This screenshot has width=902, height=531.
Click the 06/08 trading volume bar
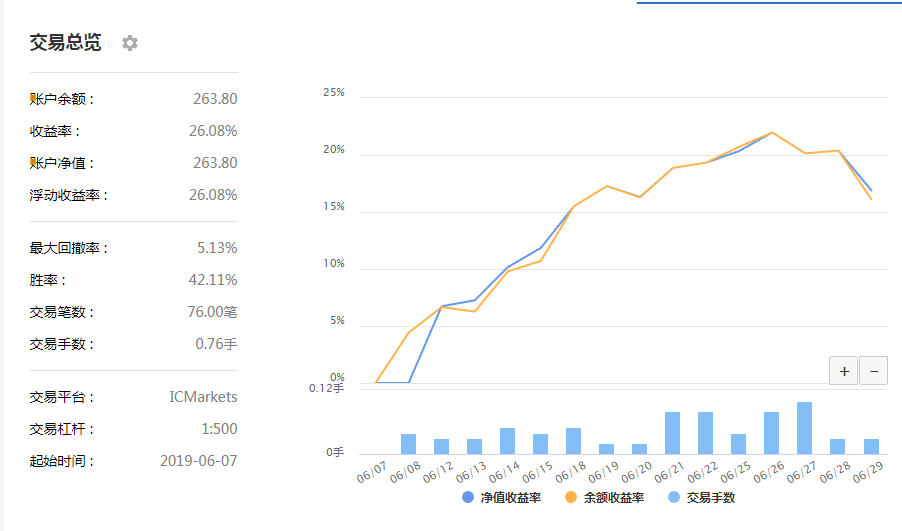(x=408, y=444)
